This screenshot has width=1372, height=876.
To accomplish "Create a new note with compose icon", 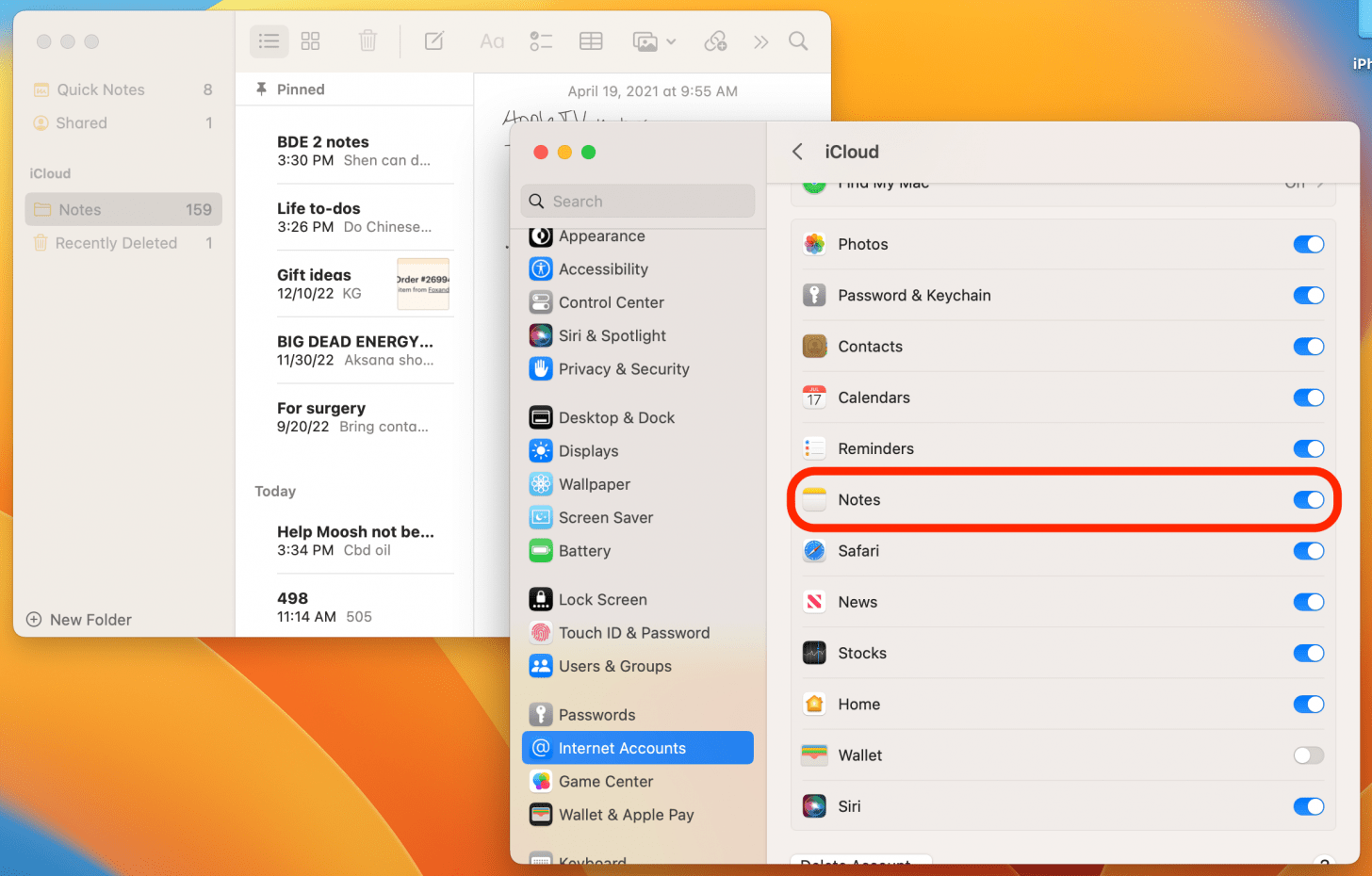I will [x=434, y=41].
